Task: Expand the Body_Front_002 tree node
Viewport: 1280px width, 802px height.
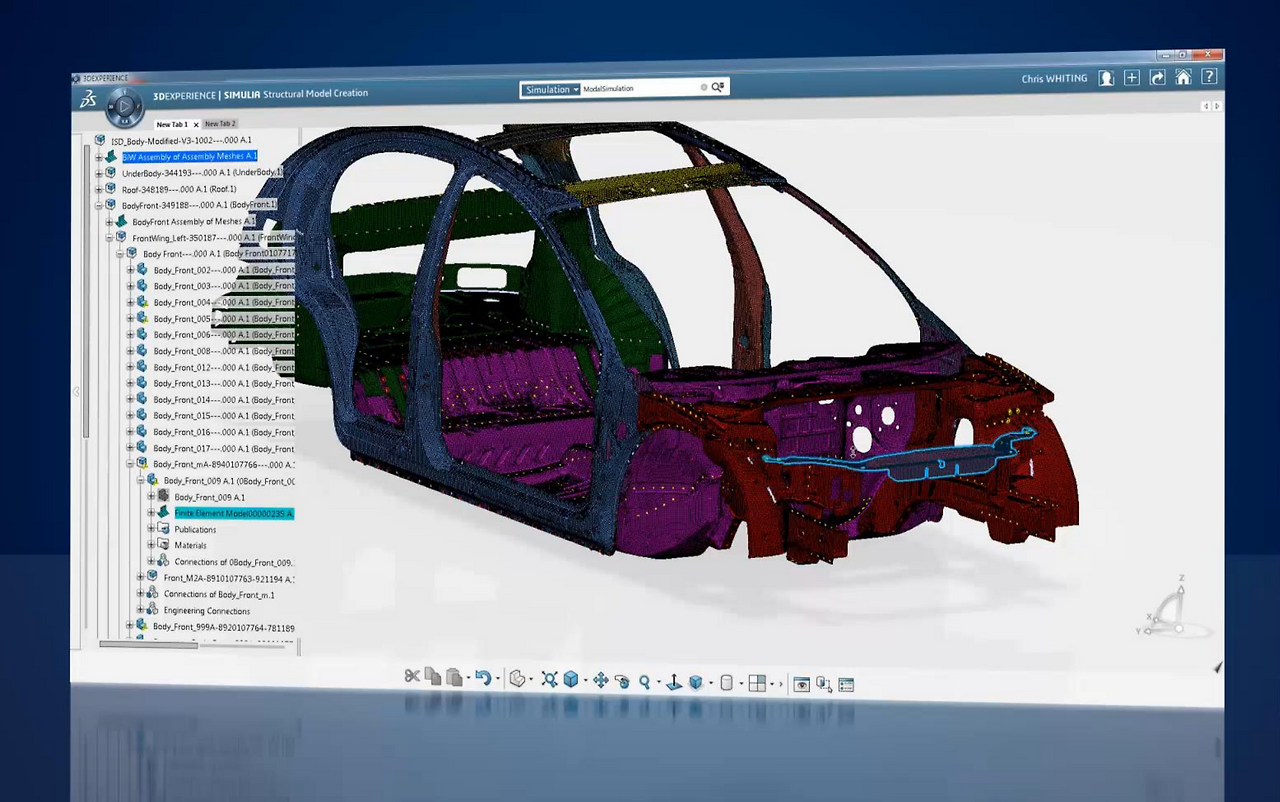Action: click(x=130, y=270)
